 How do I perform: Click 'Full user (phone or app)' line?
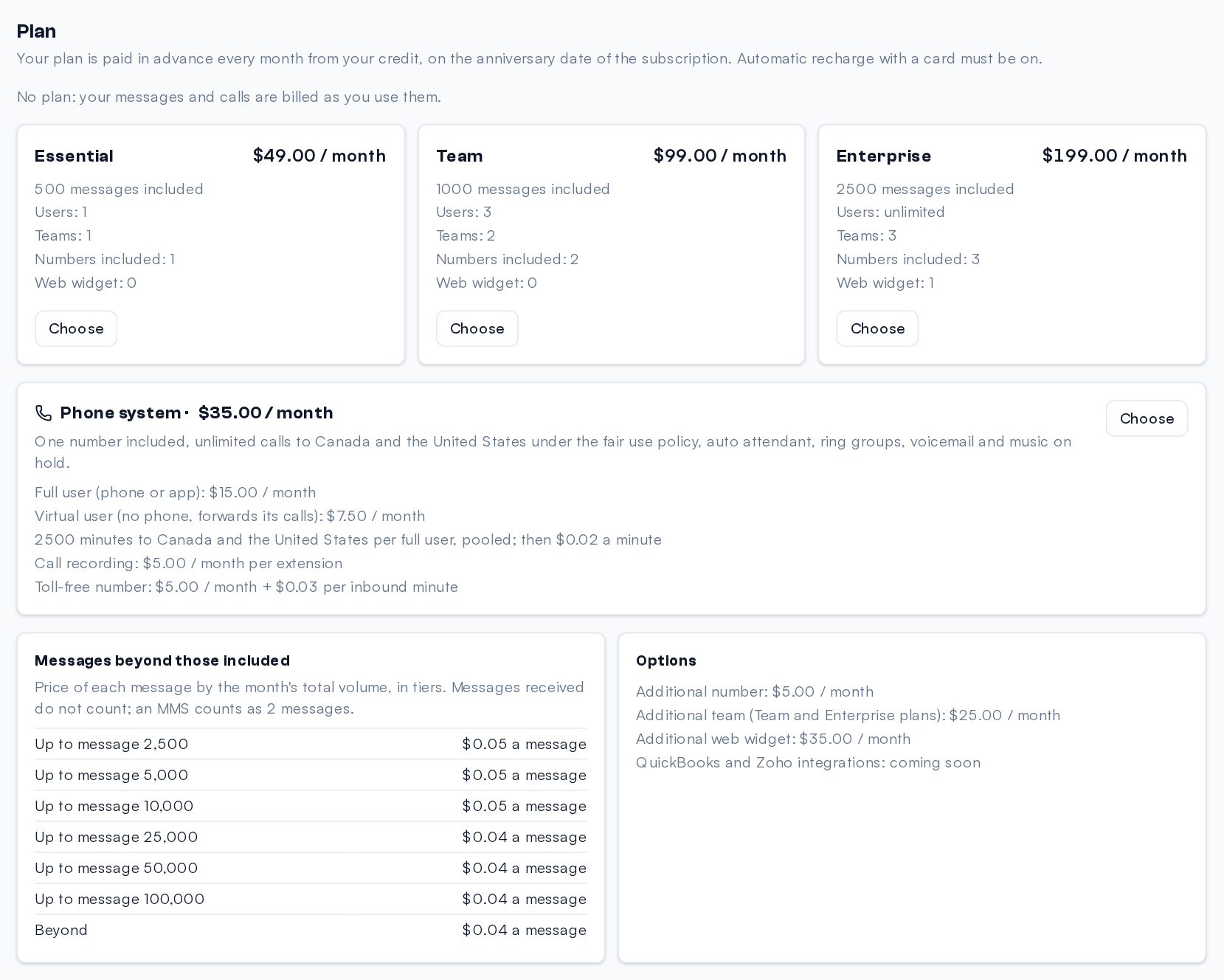tap(176, 493)
